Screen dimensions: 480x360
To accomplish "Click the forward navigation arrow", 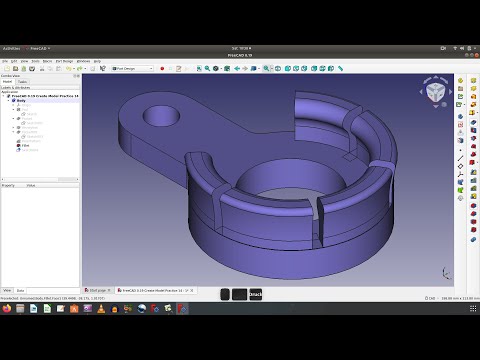I will [x=245, y=68].
